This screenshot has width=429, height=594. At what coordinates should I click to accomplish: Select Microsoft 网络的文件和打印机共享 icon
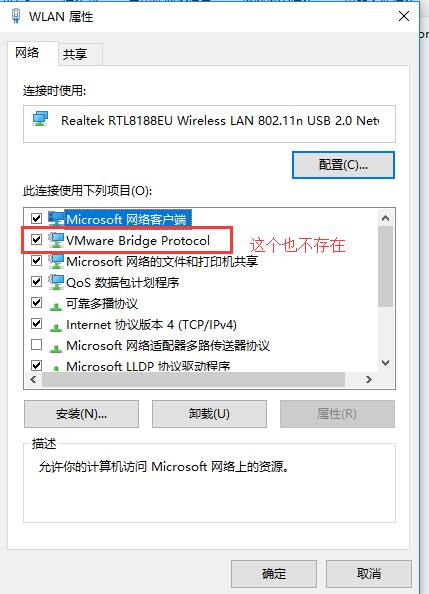pos(56,261)
